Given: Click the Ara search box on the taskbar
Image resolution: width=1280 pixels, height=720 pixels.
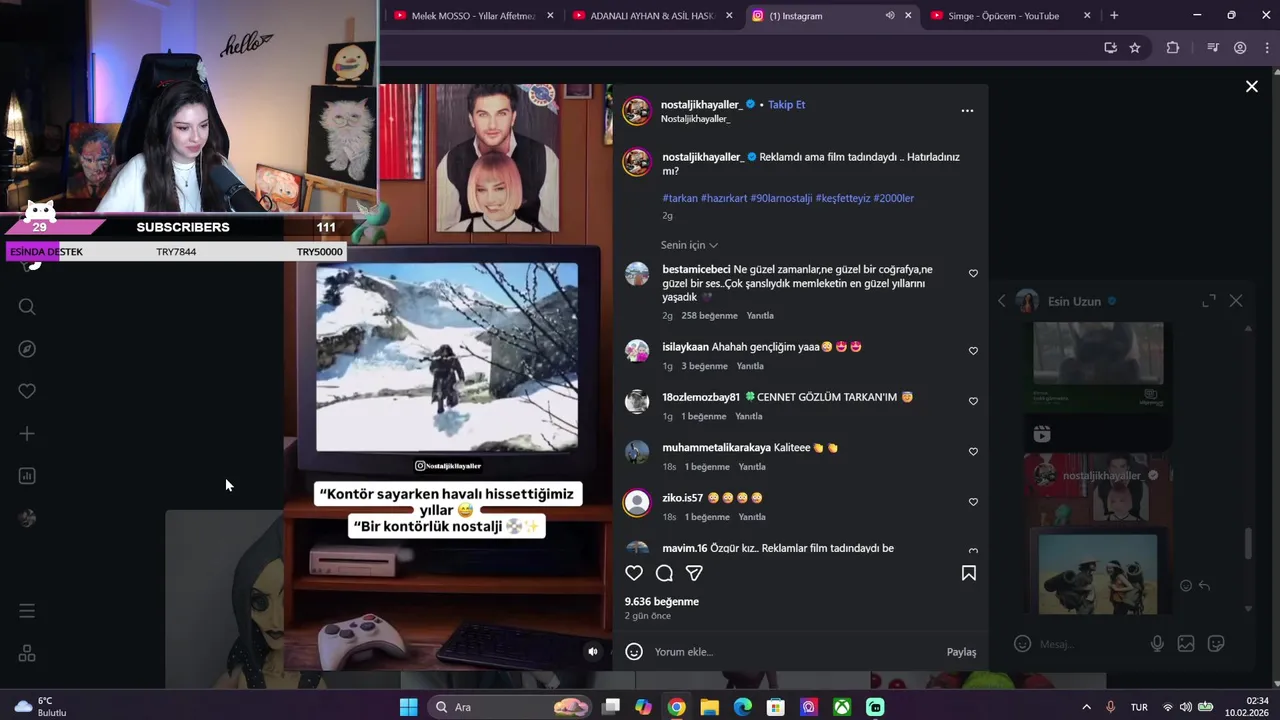Looking at the screenshot, I should 510,707.
